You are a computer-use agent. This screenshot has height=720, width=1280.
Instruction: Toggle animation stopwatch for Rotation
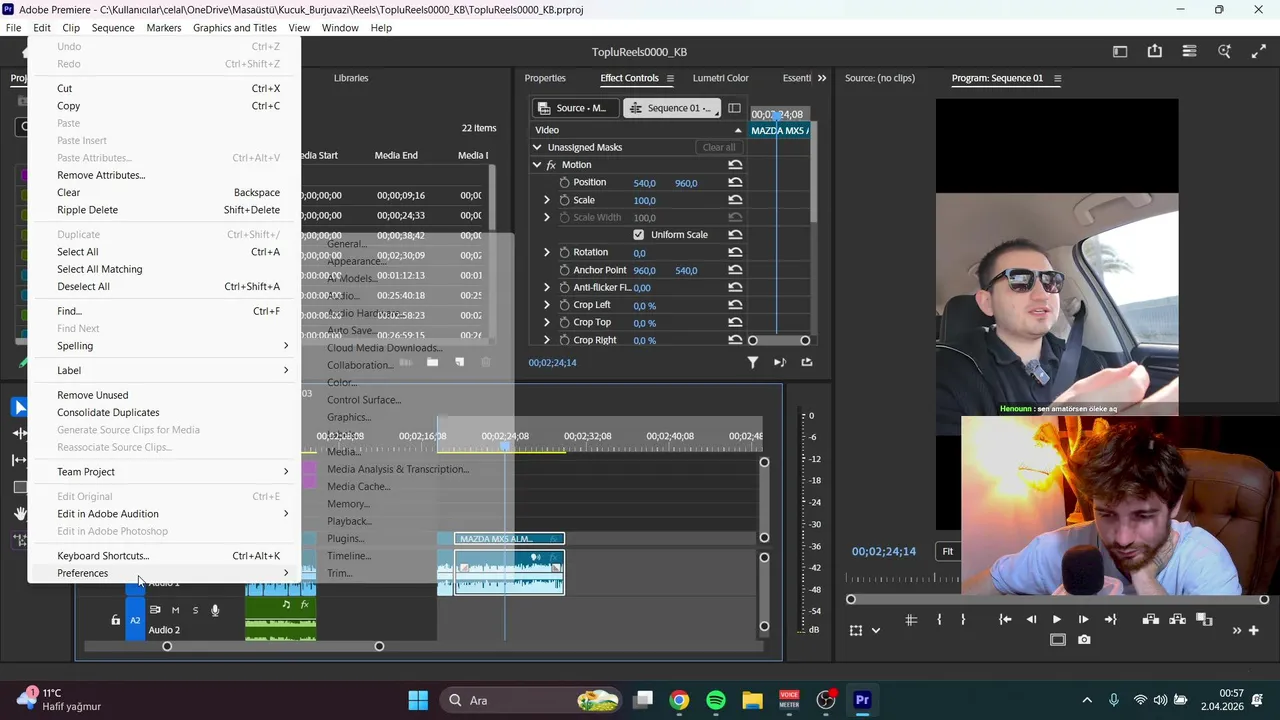point(564,253)
